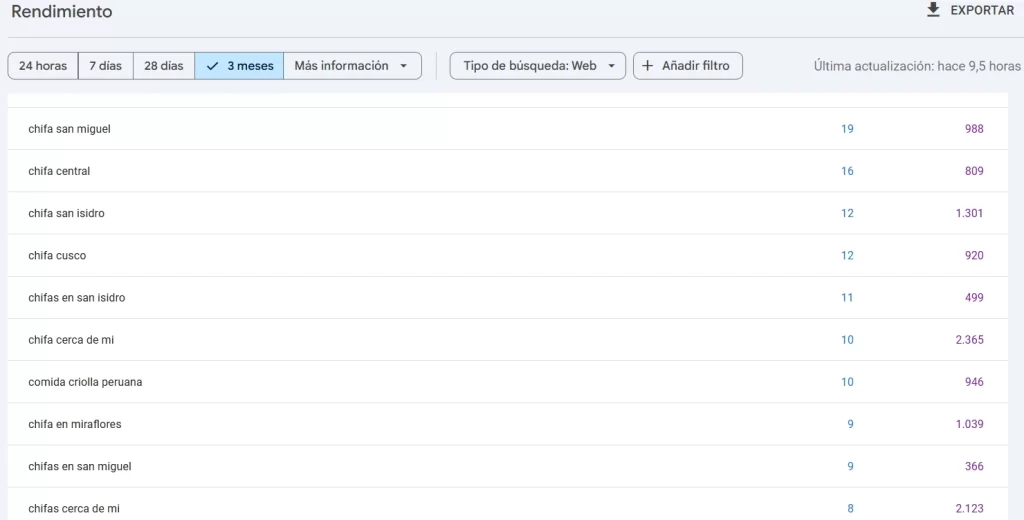1024x520 pixels.
Task: Click the chifas en san isidro query
Action: pyautogui.click(x=77, y=297)
